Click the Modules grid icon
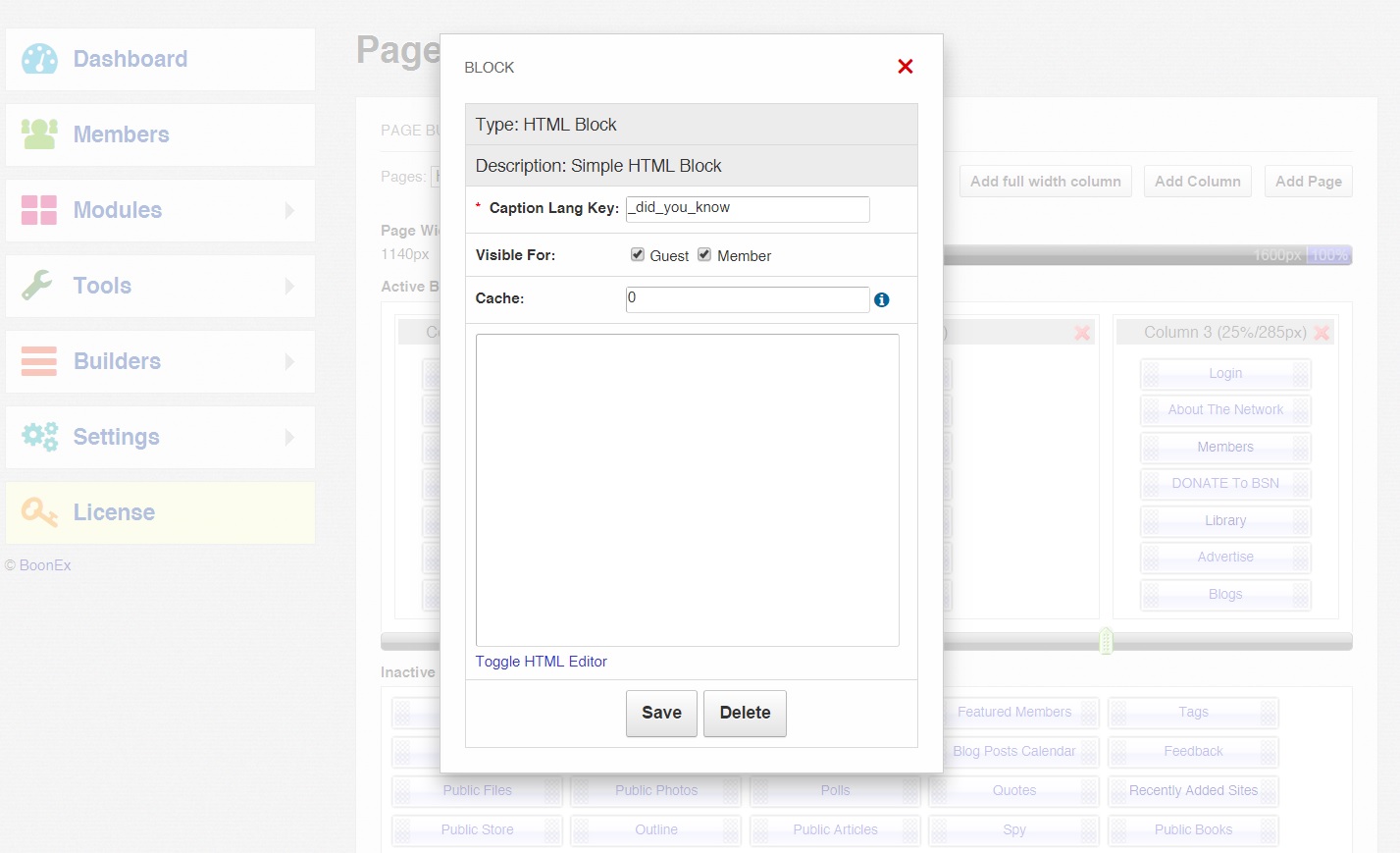Screen dimensions: 1400x853 click(39, 210)
